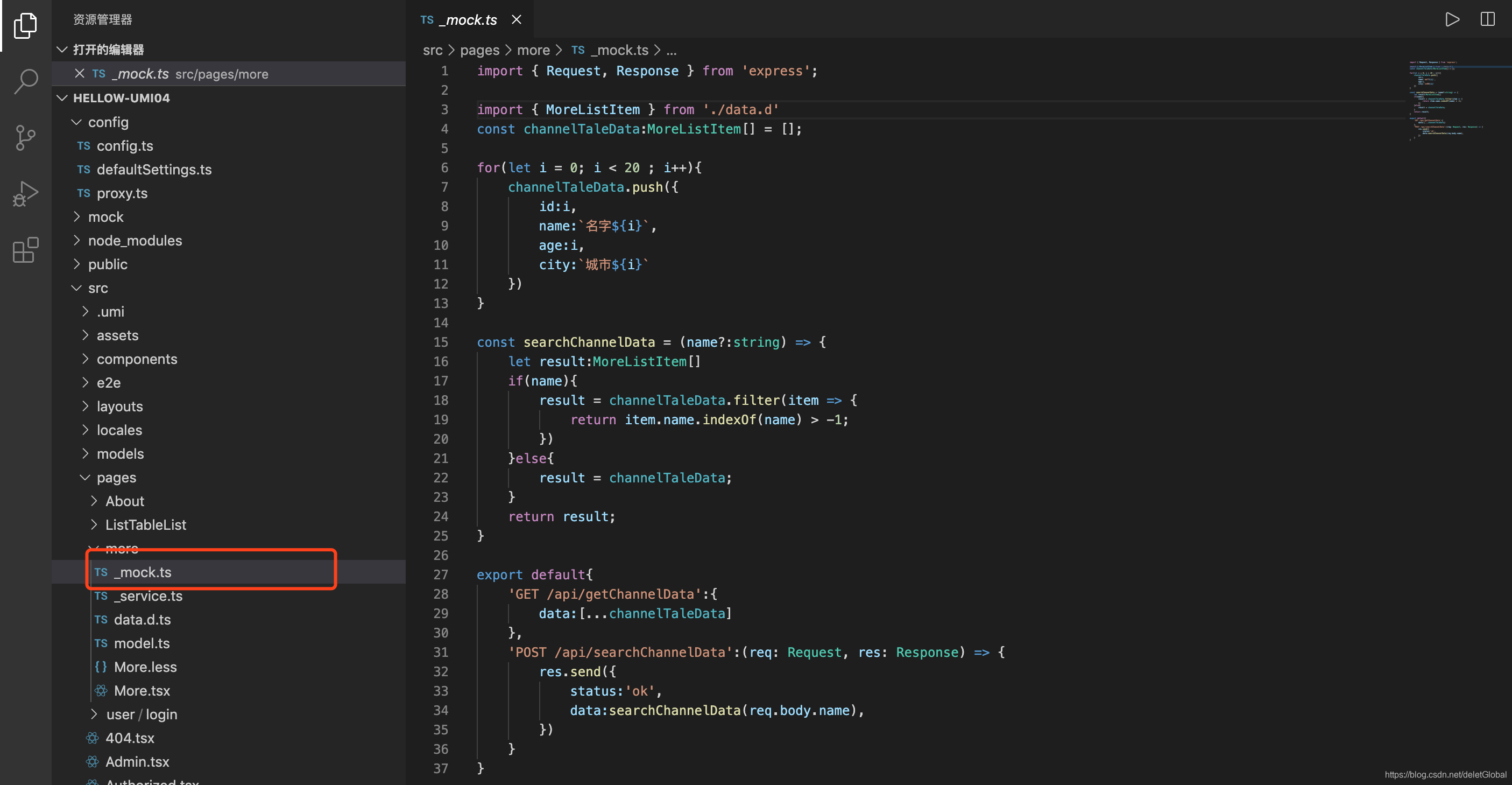1512x785 pixels.
Task: Expand the models folder
Action: 85,453
